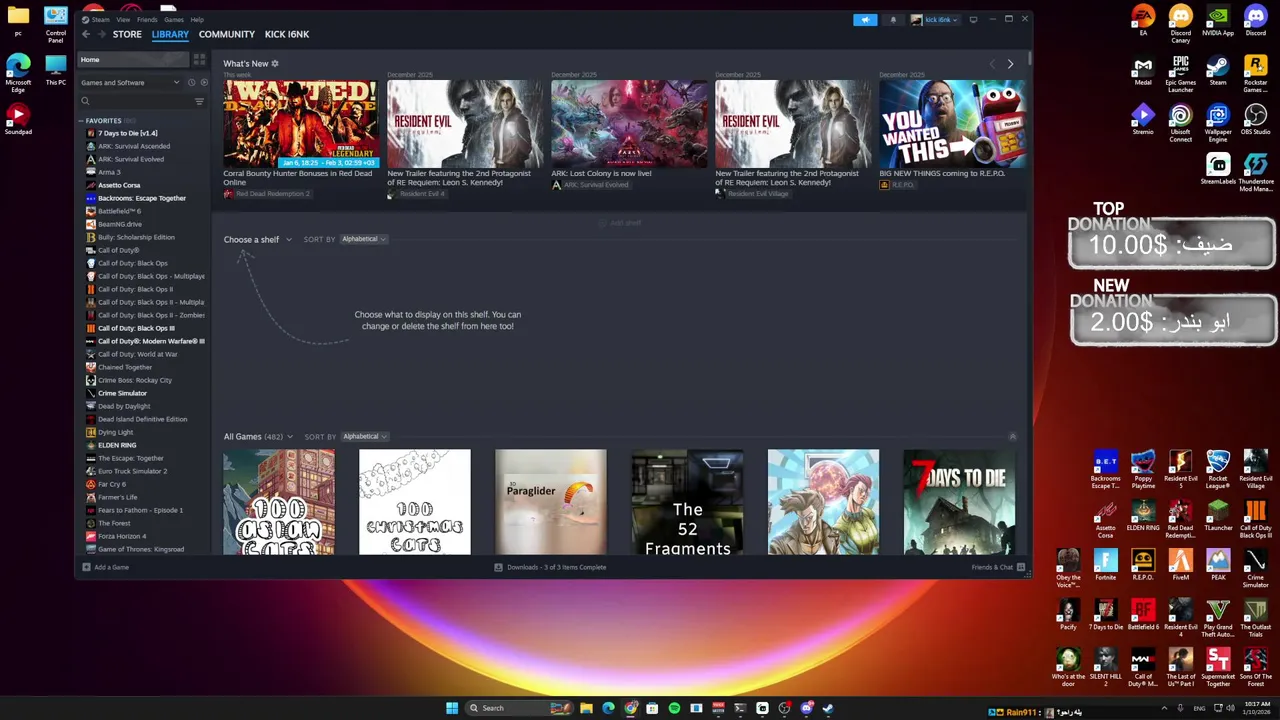The height and width of the screenshot is (720, 1280).
Task: Open the KICK I6NK profile tab
Action: coord(287,34)
